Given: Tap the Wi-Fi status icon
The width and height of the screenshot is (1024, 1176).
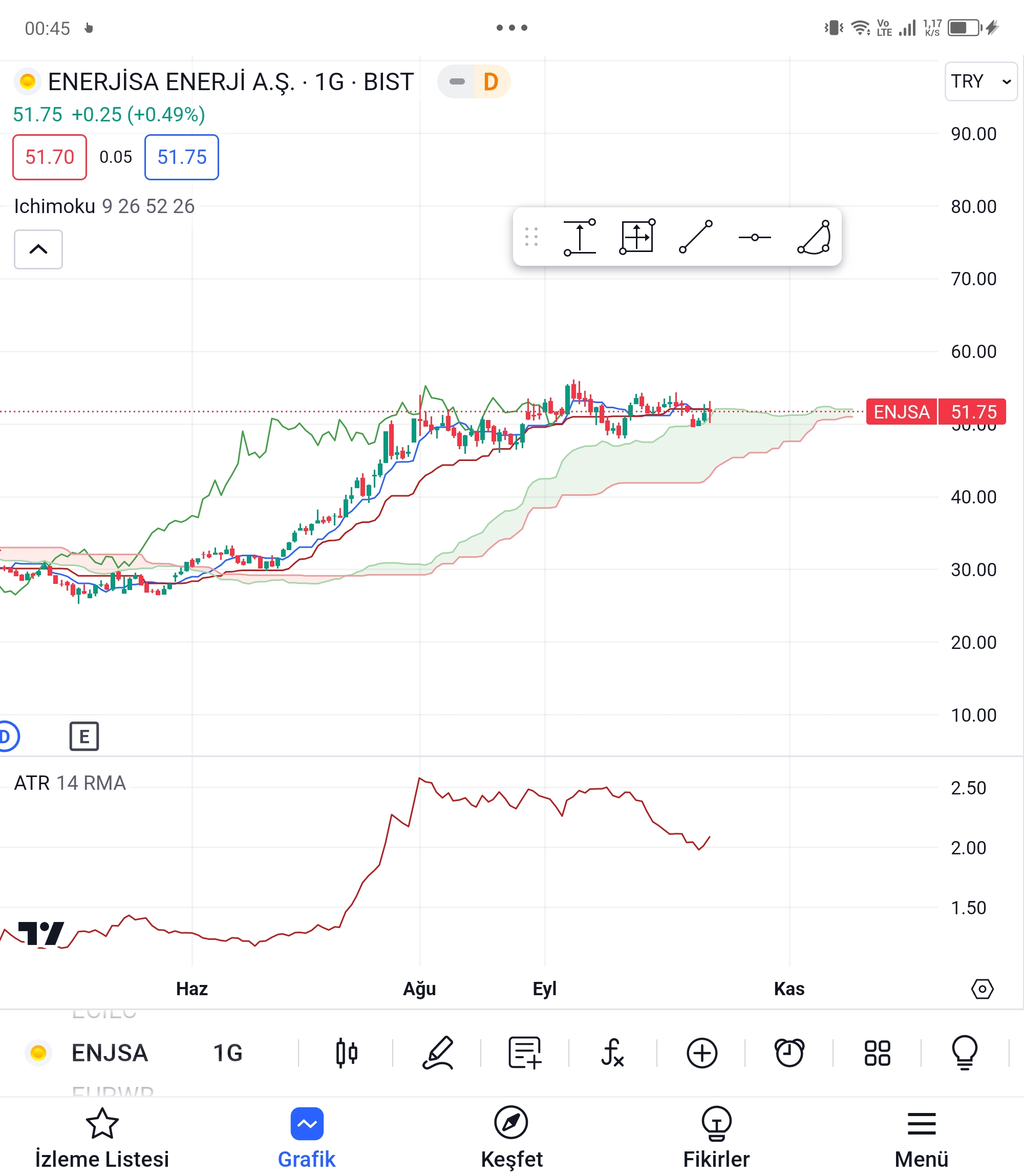Looking at the screenshot, I should tap(860, 28).
